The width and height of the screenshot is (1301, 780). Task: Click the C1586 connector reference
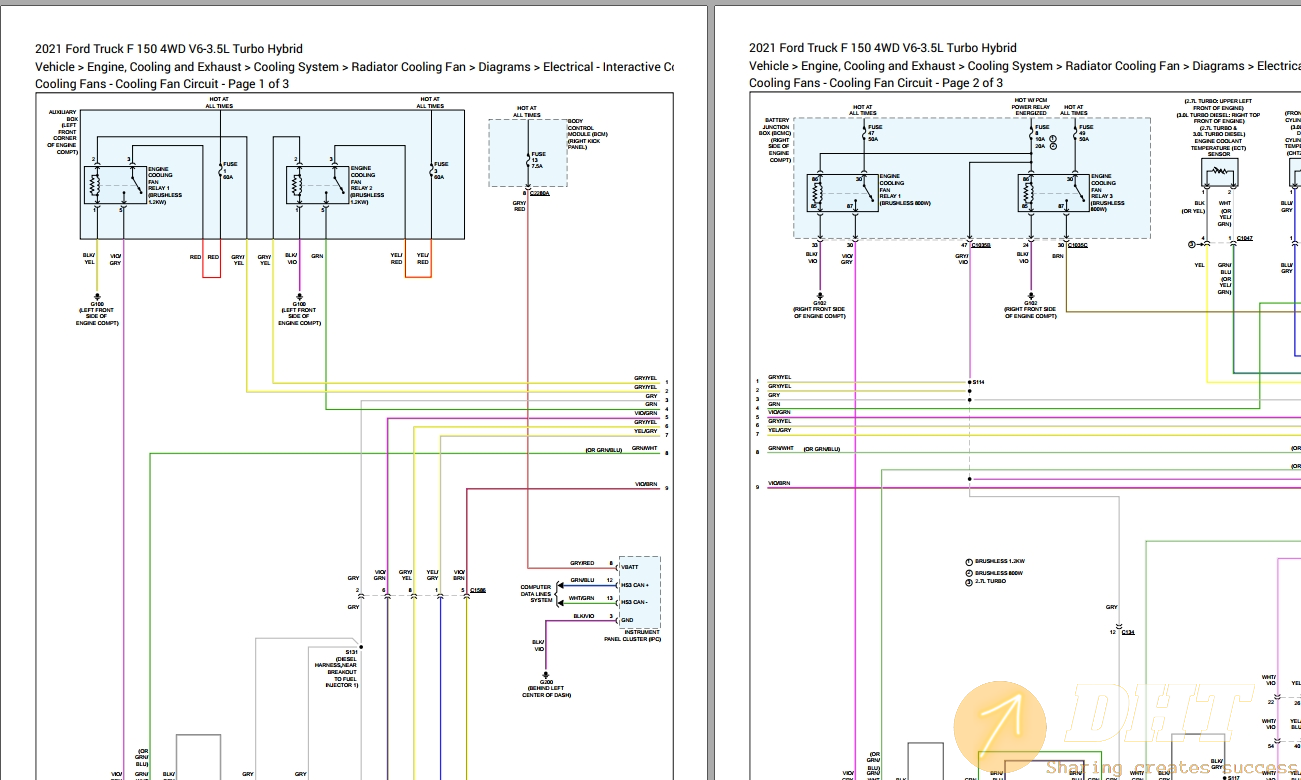pyautogui.click(x=478, y=591)
